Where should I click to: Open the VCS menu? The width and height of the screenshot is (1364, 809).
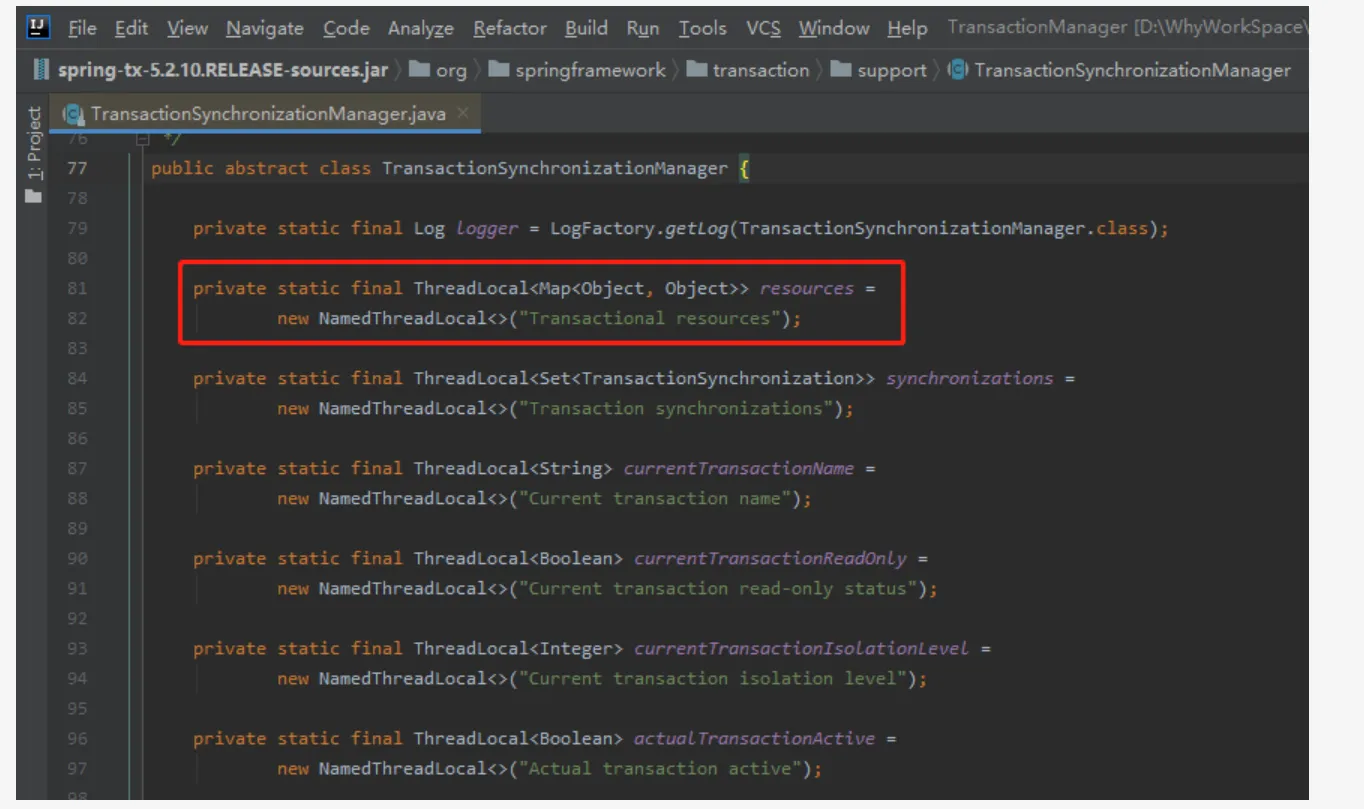(x=763, y=29)
